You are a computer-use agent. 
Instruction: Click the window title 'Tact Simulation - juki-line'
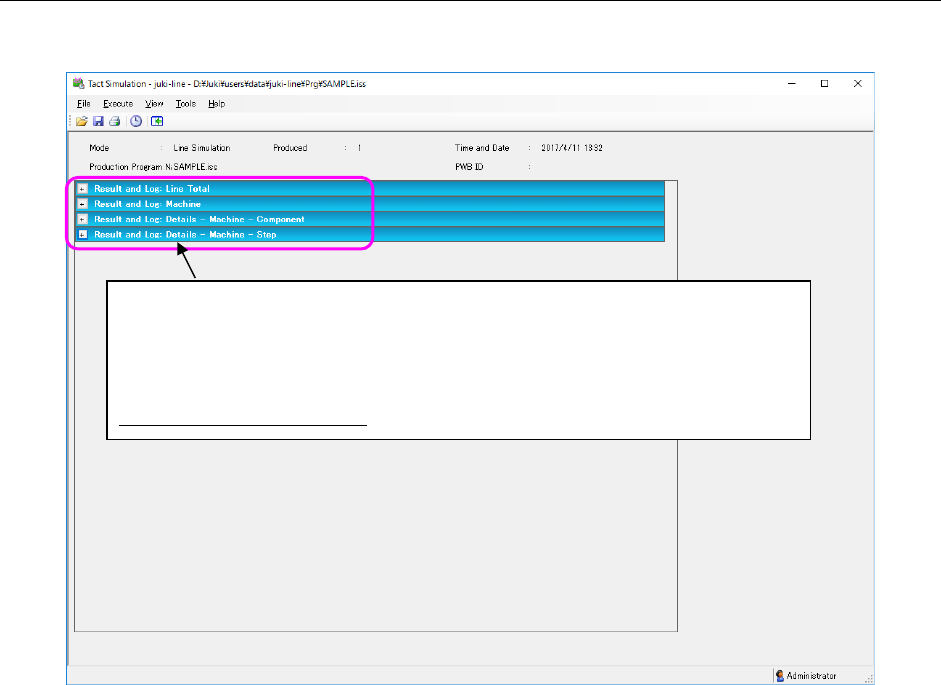(137, 83)
